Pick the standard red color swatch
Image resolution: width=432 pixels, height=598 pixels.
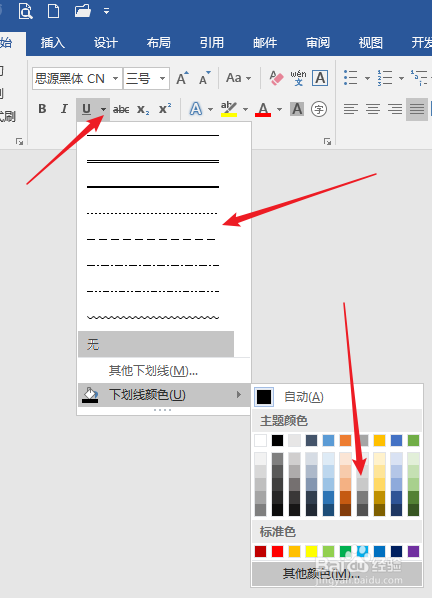[x=278, y=551]
